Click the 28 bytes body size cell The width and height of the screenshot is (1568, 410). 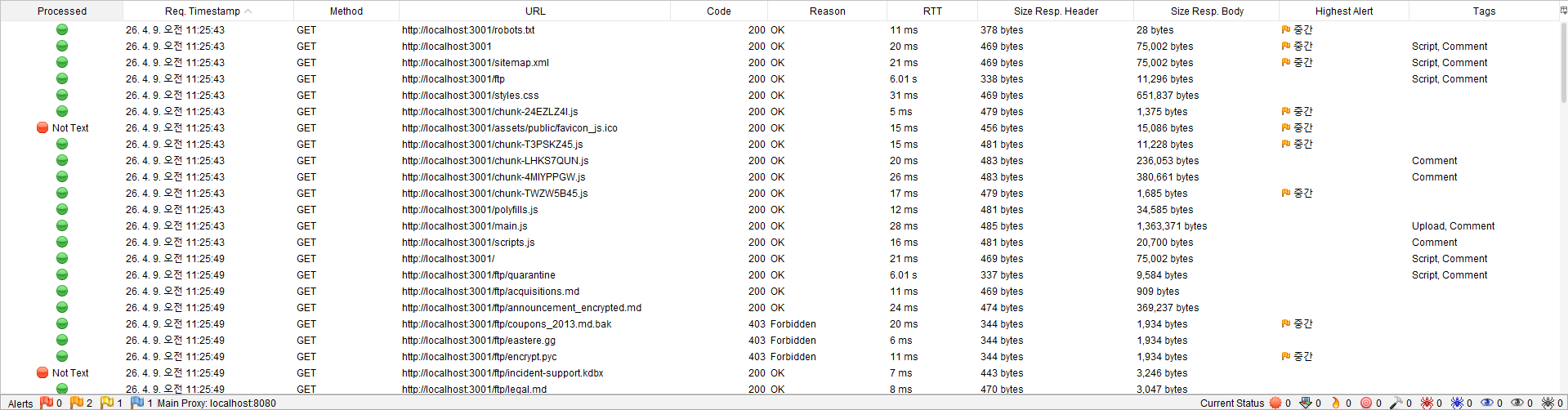(x=1155, y=29)
